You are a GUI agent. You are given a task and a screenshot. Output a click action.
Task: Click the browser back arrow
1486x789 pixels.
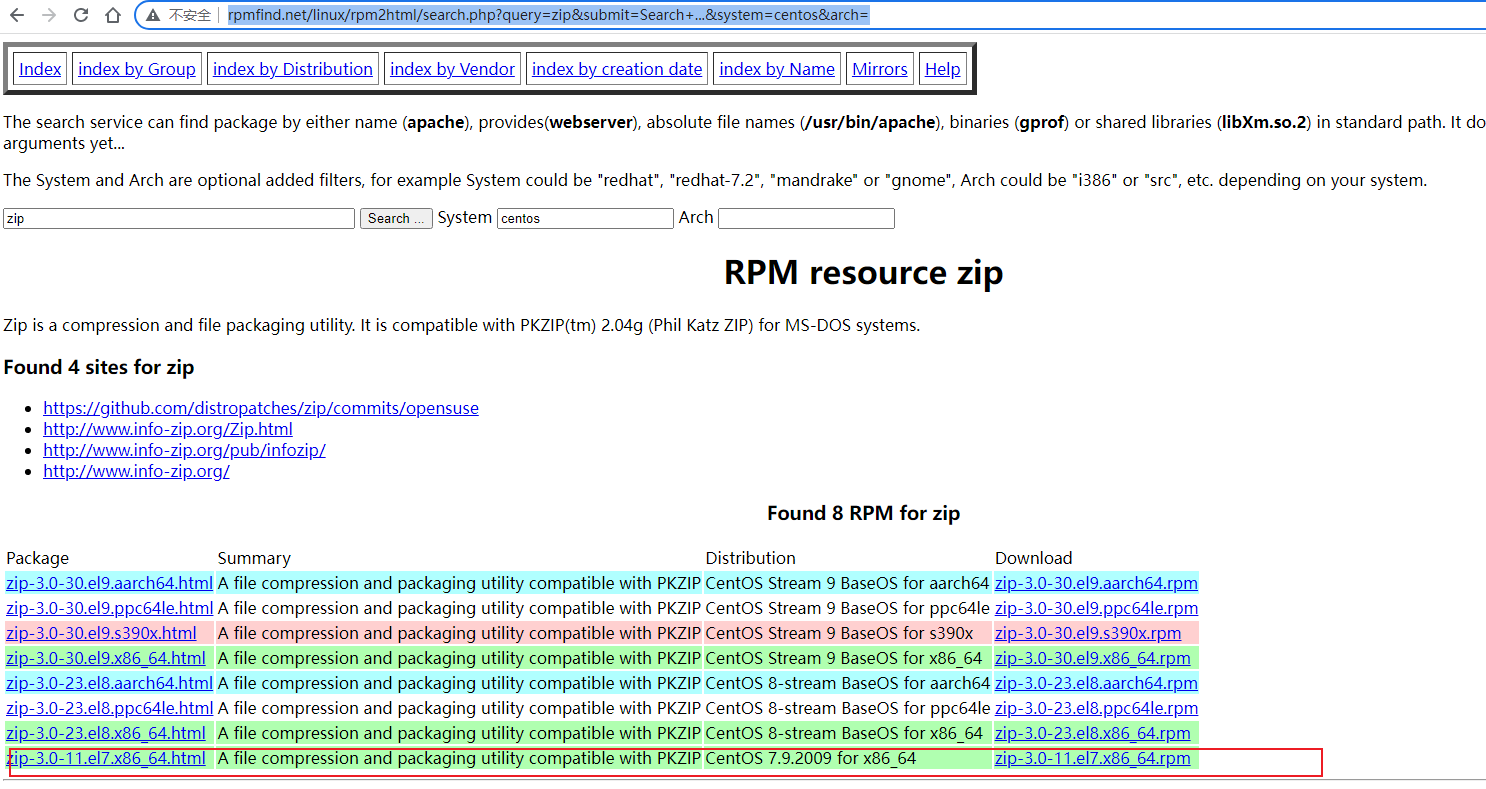pos(17,15)
